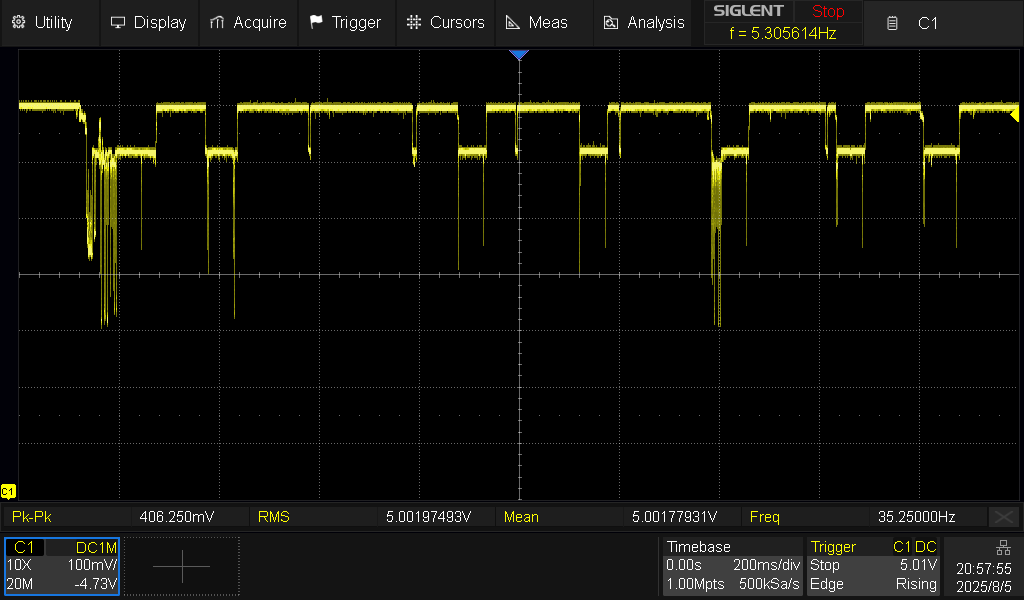1024x600 pixels.
Task: Click the blue trigger position marker
Action: point(518,55)
